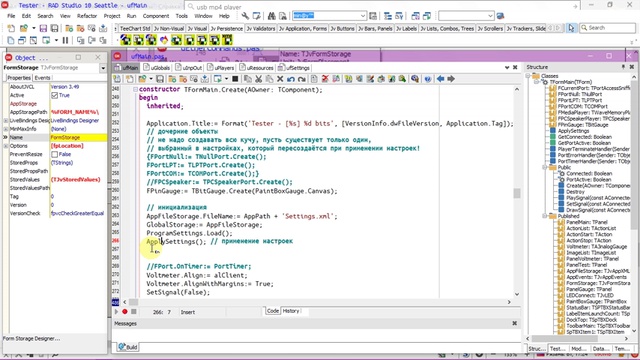Click the black Stop square in editor toolbar
Screen dimensions: 640x360
[x=235, y=79]
